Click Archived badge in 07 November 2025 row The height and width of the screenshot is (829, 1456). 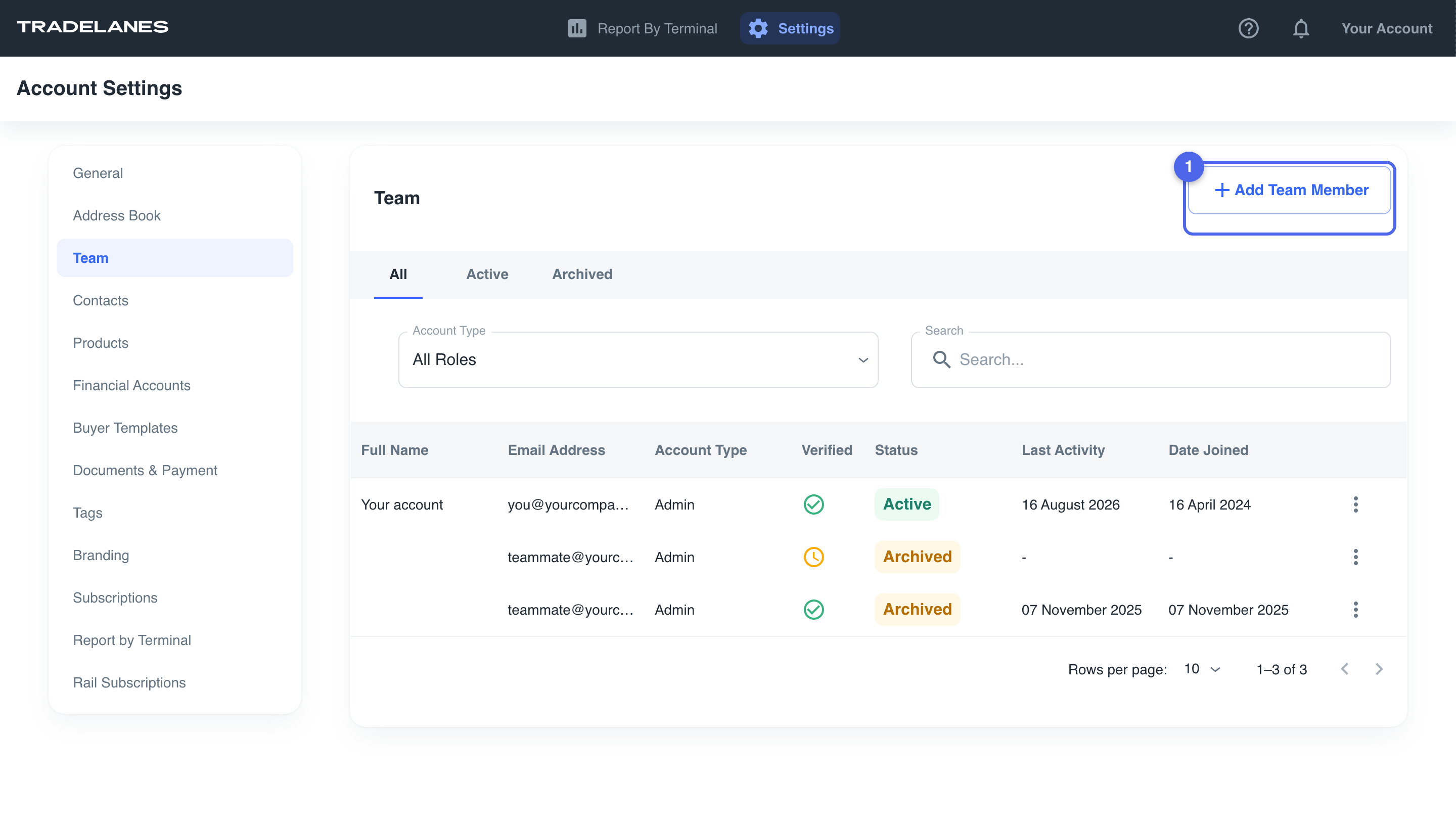pos(918,610)
